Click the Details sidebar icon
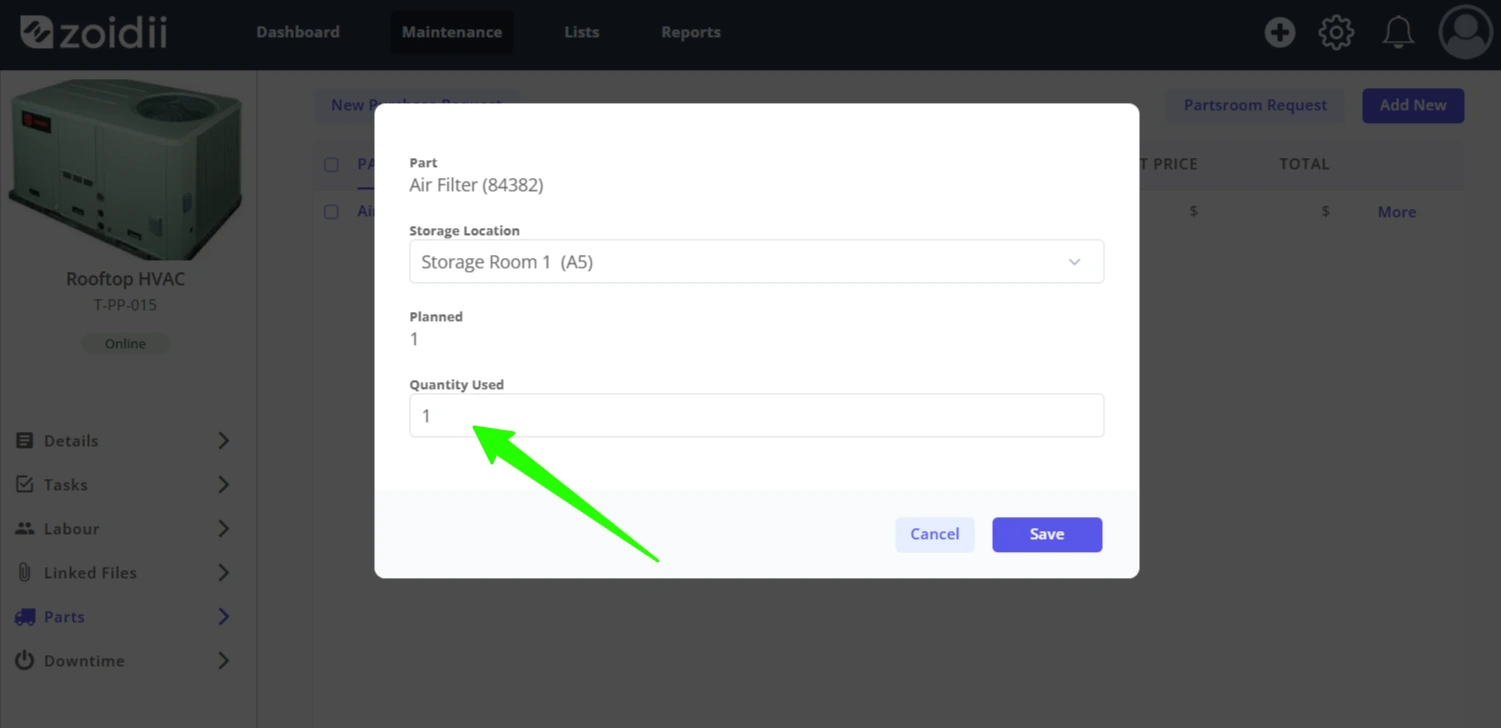Viewport: 1501px width, 728px height. tap(25, 441)
